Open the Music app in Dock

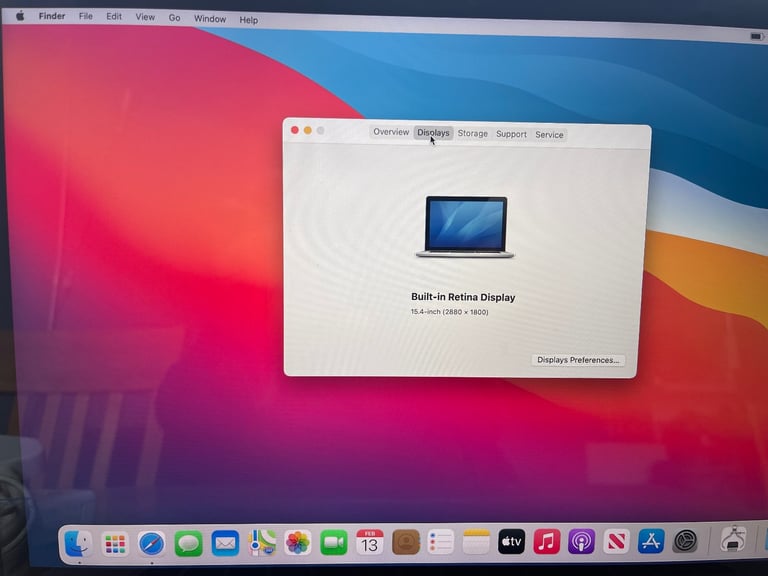[547, 541]
